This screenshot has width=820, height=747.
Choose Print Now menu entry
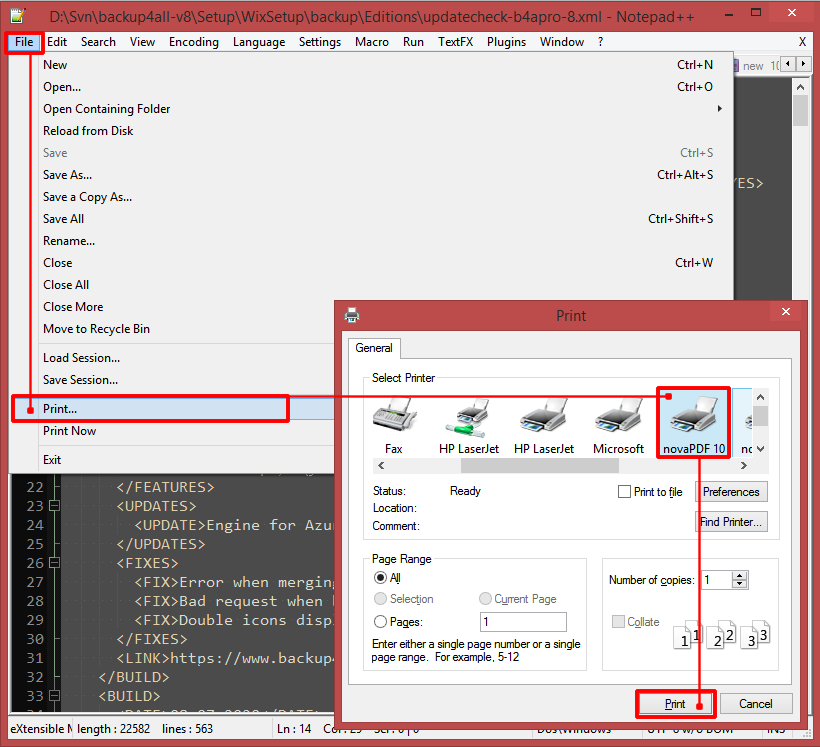click(173, 431)
